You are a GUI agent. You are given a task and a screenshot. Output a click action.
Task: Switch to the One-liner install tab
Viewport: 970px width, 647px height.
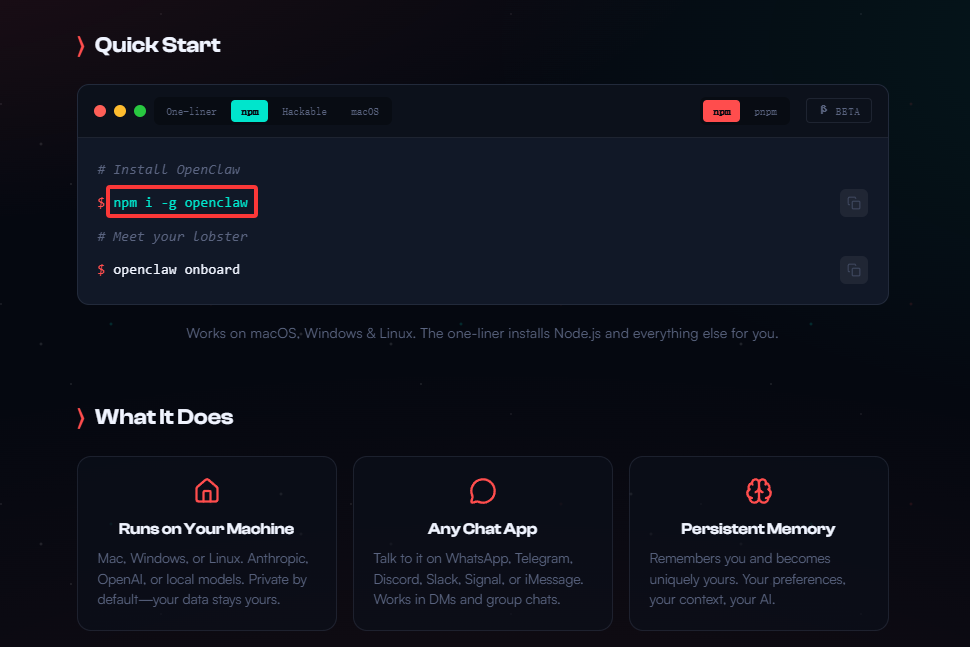point(191,112)
